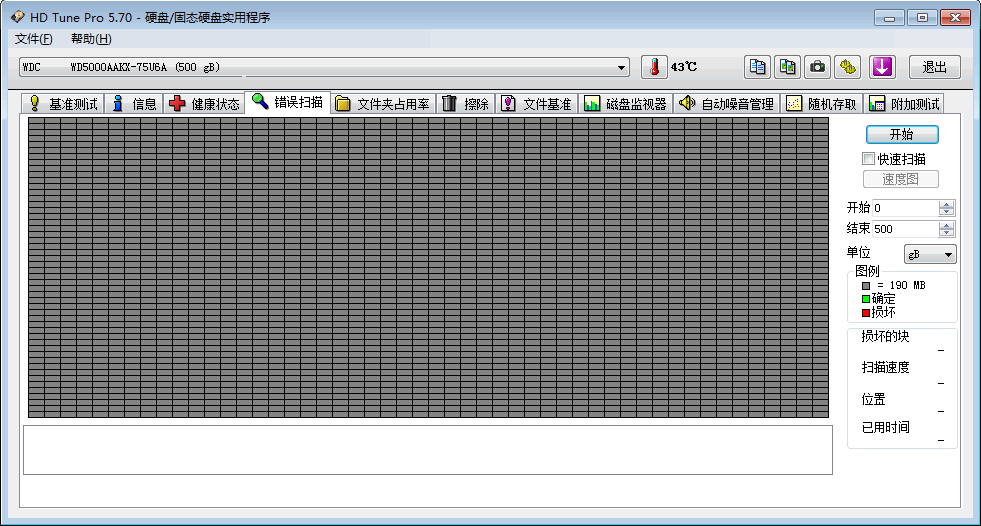Open the 帮助(H) menu
981x526 pixels.
pyautogui.click(x=91, y=38)
